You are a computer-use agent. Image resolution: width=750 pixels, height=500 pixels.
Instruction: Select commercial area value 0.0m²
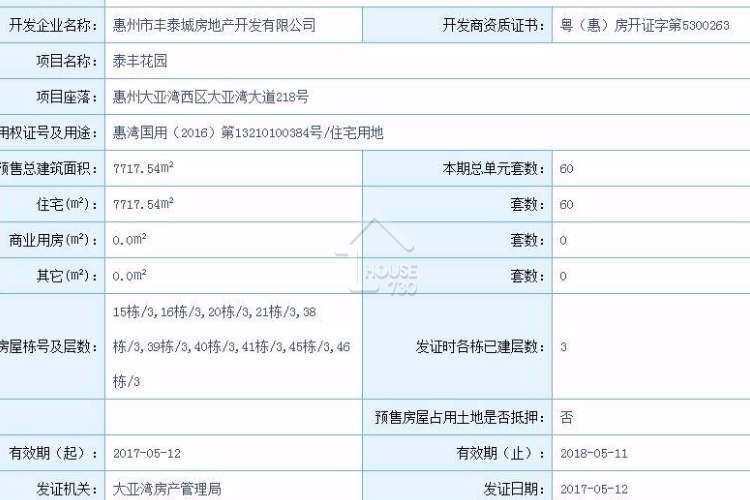[129, 240]
